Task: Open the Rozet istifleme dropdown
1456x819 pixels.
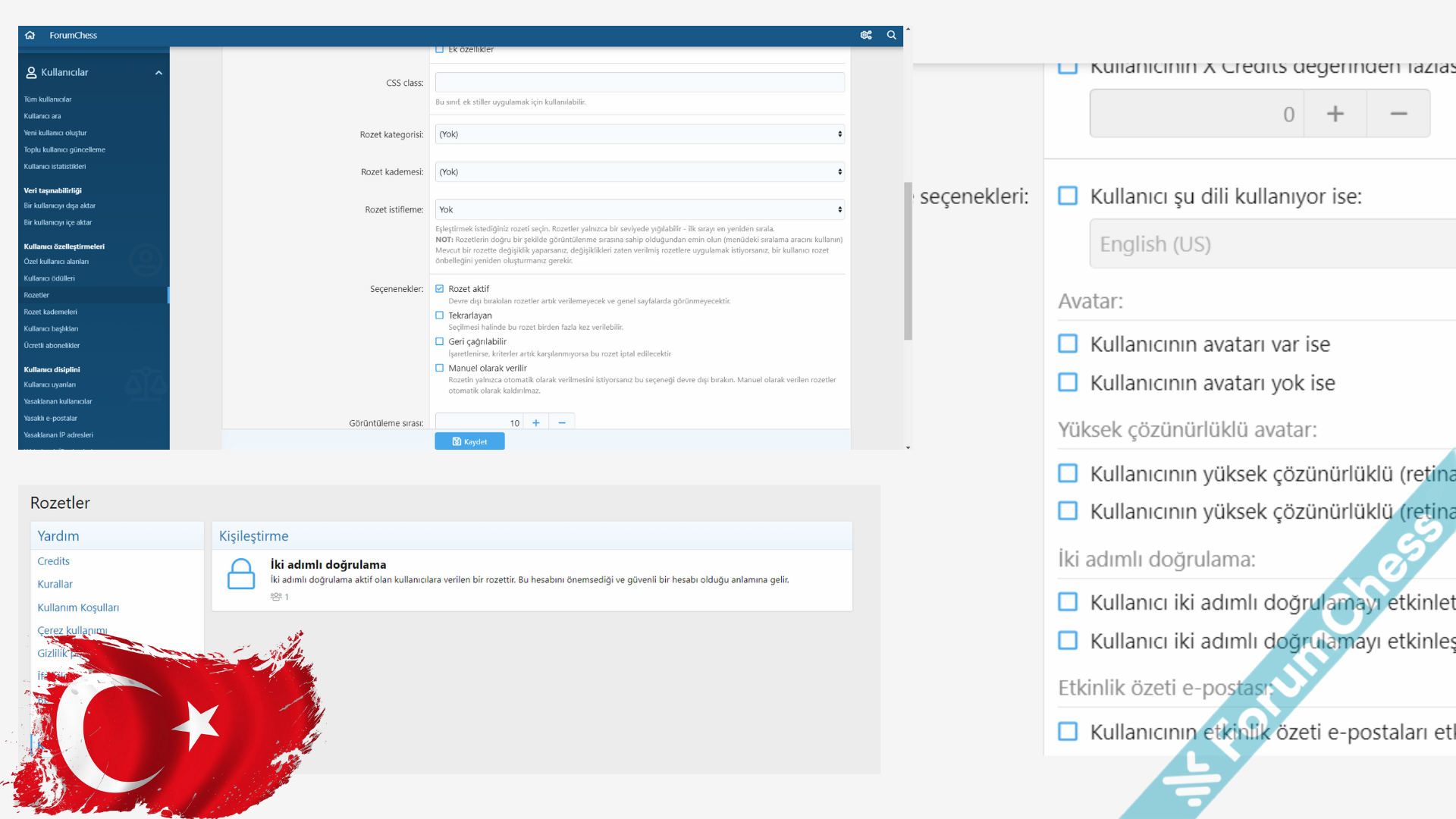Action: (639, 210)
